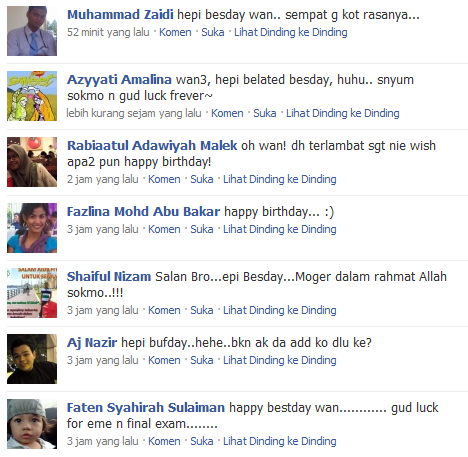Open Shaiful Nizam's profile thumbnail
The image size is (468, 457).
click(32, 293)
